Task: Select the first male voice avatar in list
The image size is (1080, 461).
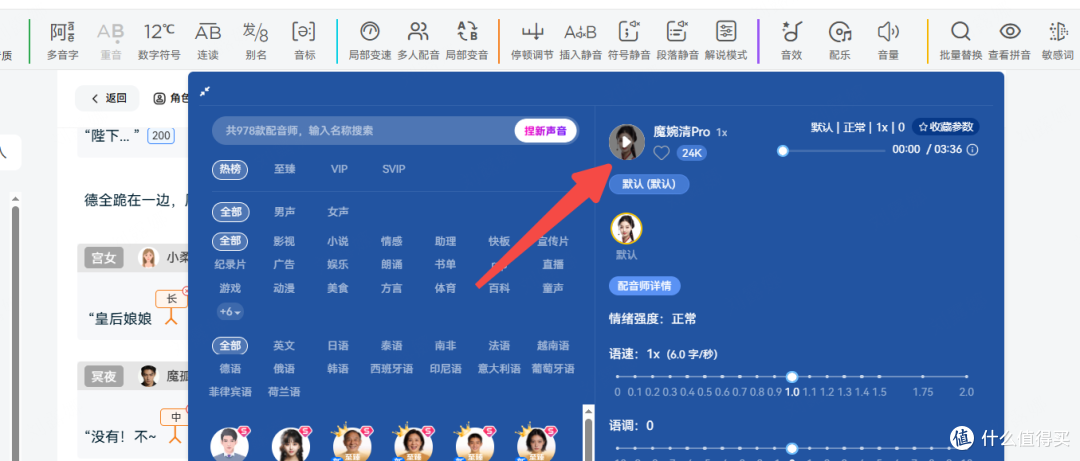Action: click(x=229, y=444)
